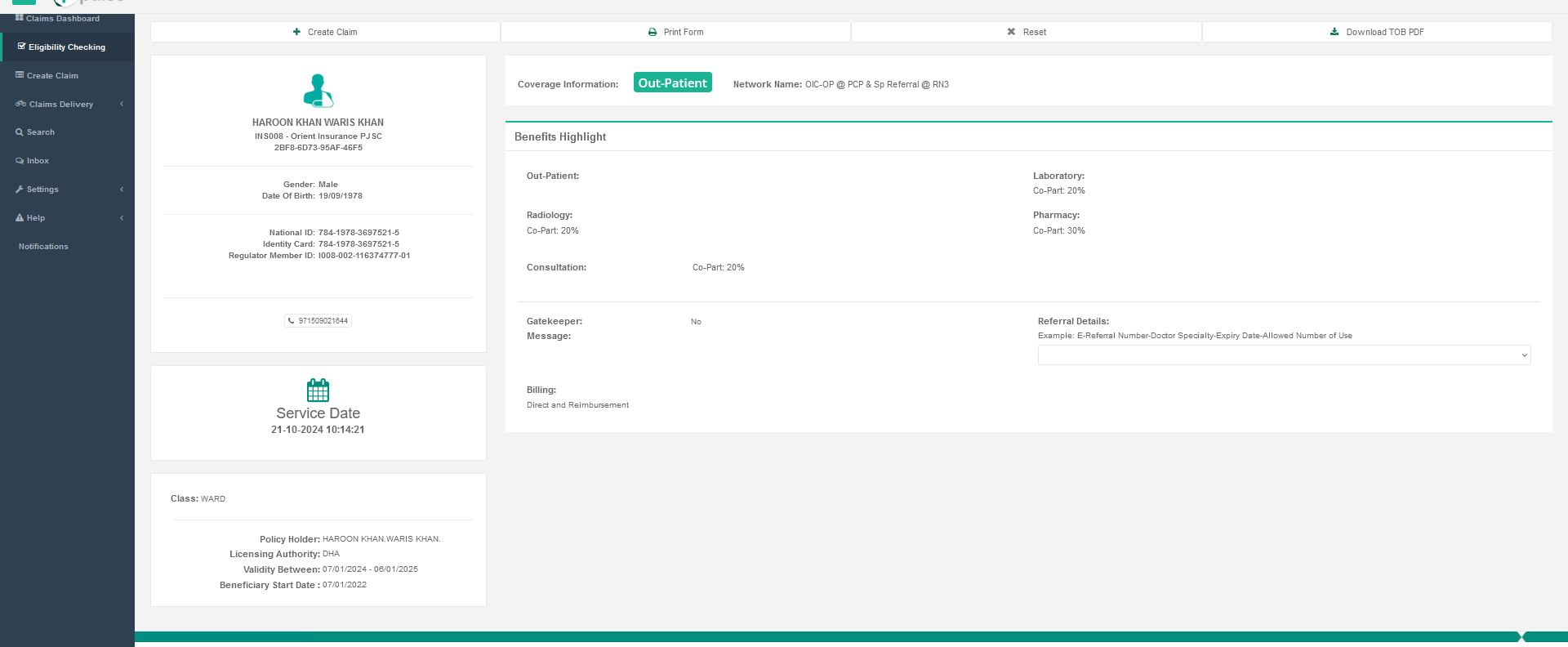Expand the Settings submenu arrow

(122, 190)
